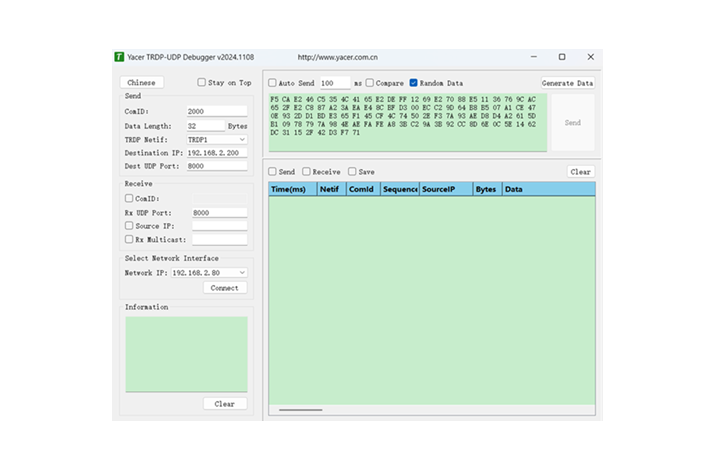Enable the Save checkbox in log filter
720x465 pixels.
(352, 171)
